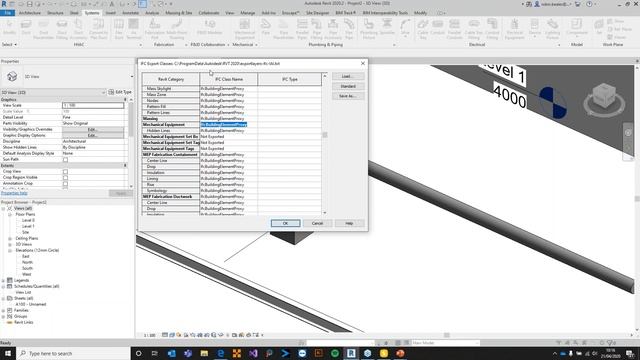This screenshot has width=640, height=360.
Task: Toggle the Crop Region Visible checkbox
Action: (65, 178)
